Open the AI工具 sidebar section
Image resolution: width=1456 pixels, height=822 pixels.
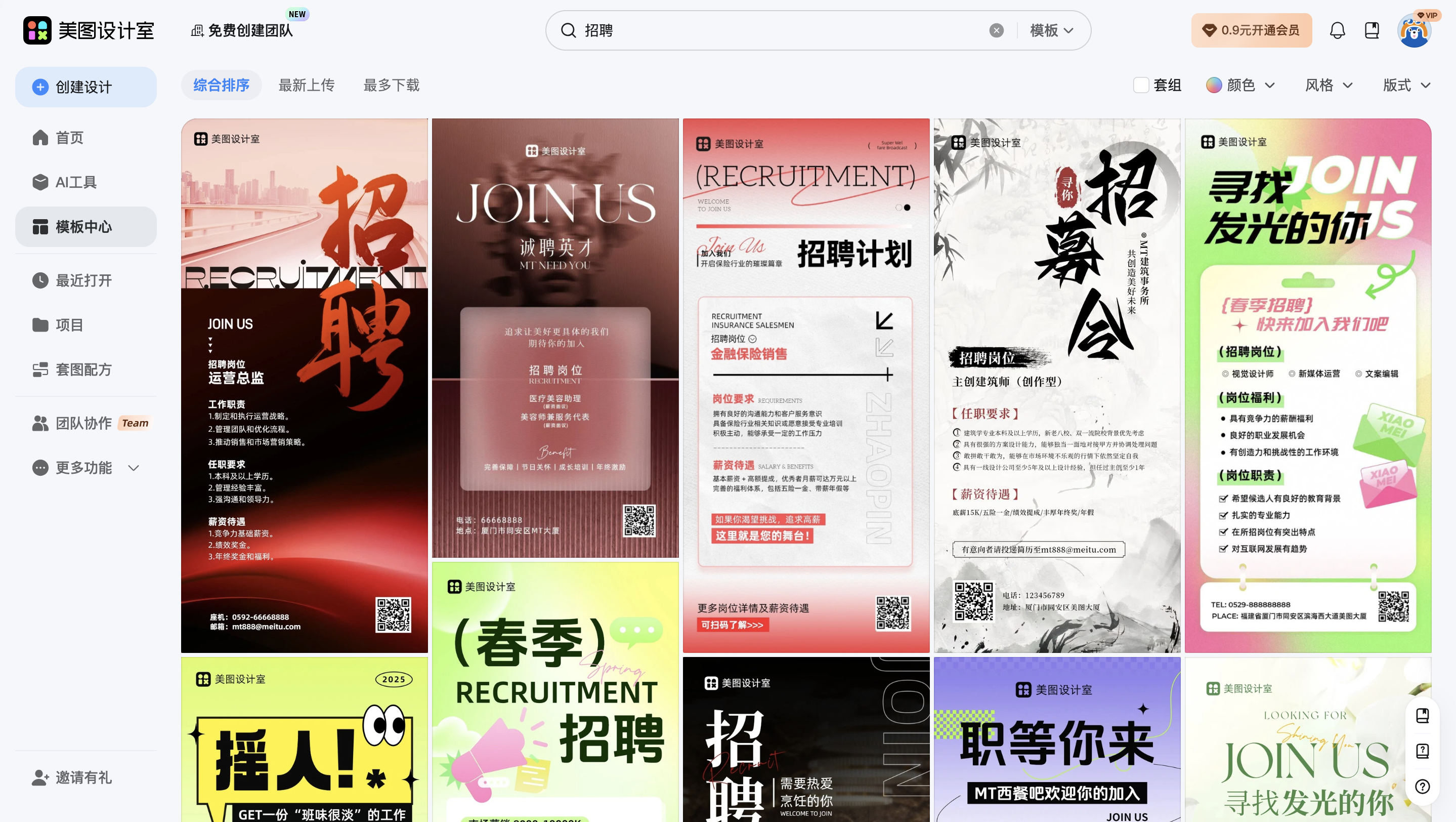pyautogui.click(x=75, y=182)
